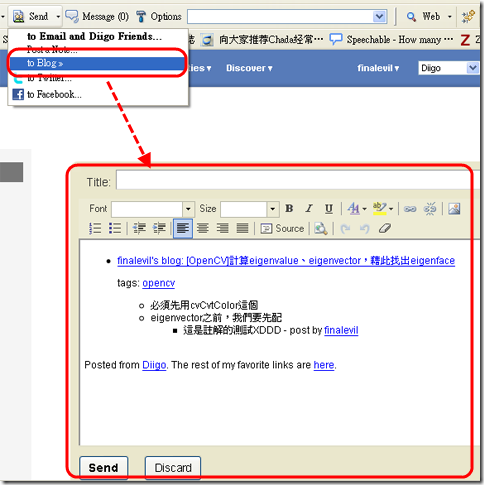Toggle the bulleted list icon
This screenshot has width=484, height=485.
tap(115, 229)
